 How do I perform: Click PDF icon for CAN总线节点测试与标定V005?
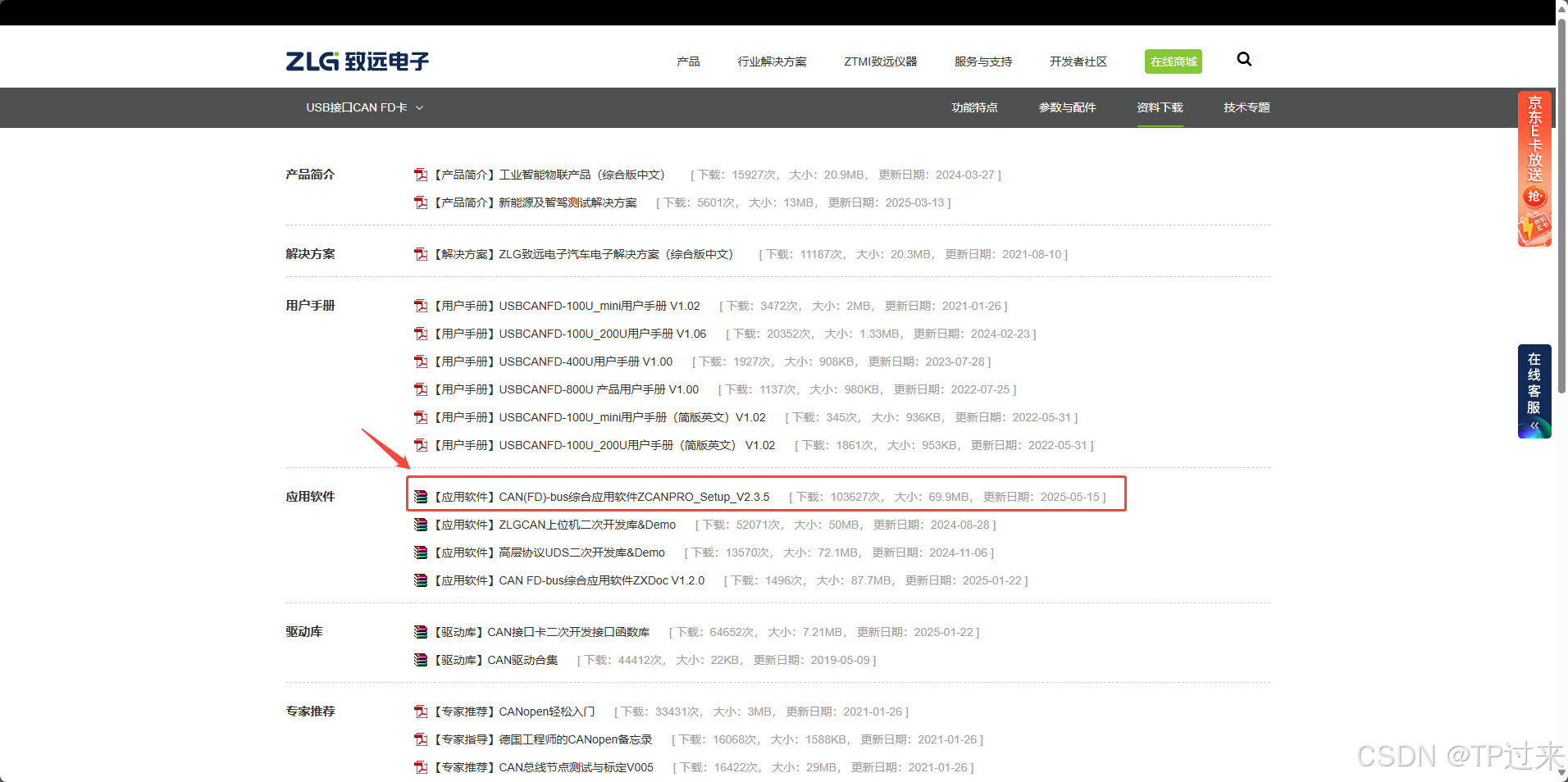pyautogui.click(x=421, y=767)
